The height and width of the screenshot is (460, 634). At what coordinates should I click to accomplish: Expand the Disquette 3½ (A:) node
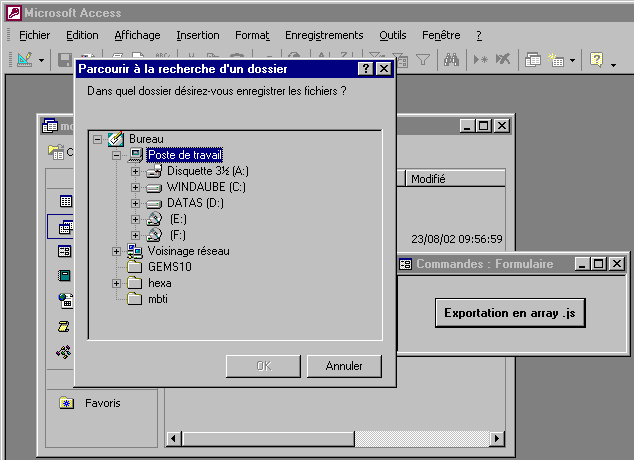tap(135, 171)
